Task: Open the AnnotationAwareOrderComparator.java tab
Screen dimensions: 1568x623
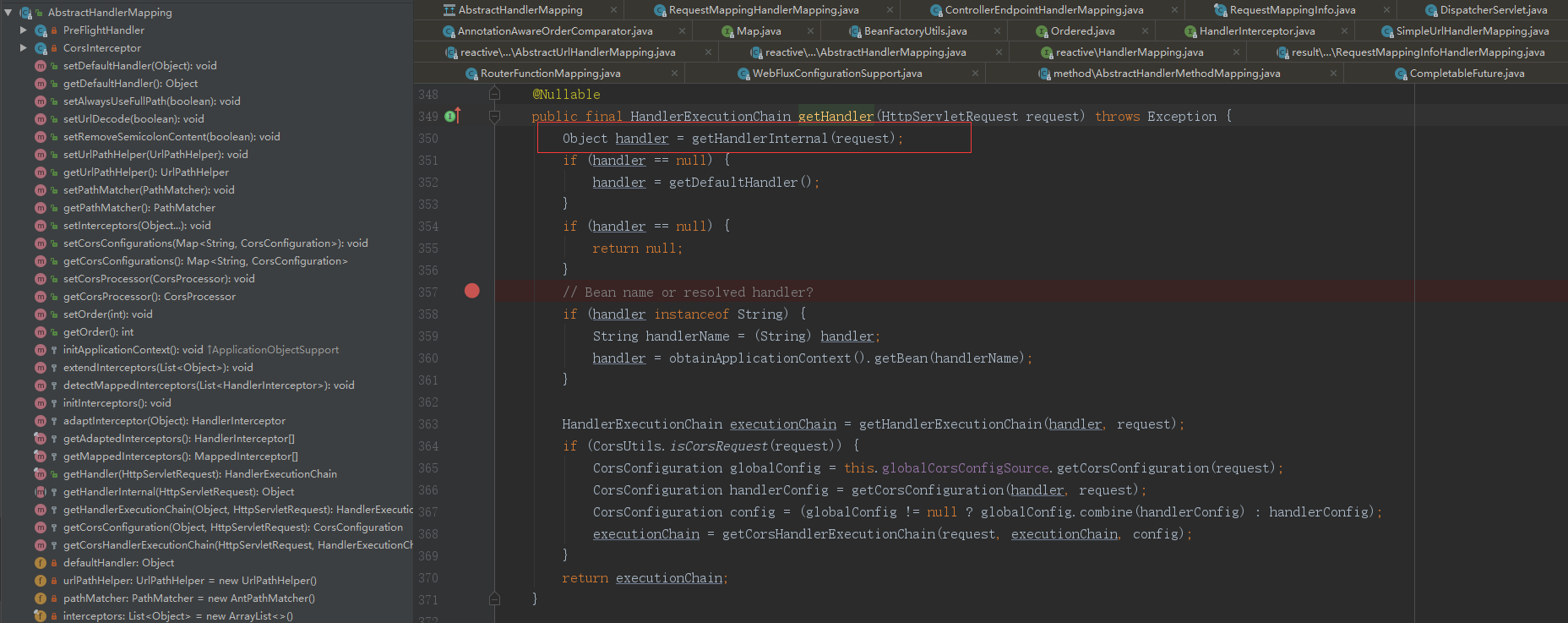Action: (555, 31)
